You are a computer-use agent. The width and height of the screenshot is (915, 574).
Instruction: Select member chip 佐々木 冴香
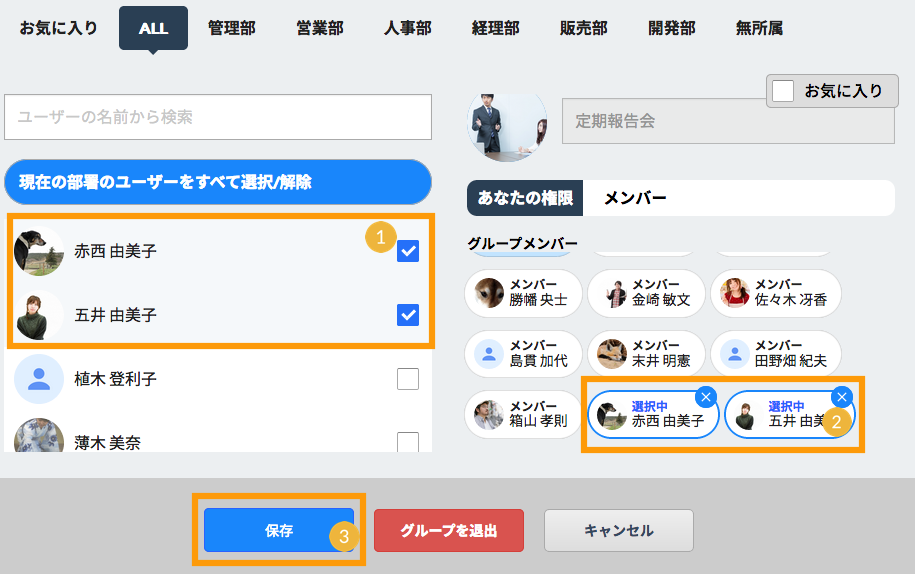(775, 293)
